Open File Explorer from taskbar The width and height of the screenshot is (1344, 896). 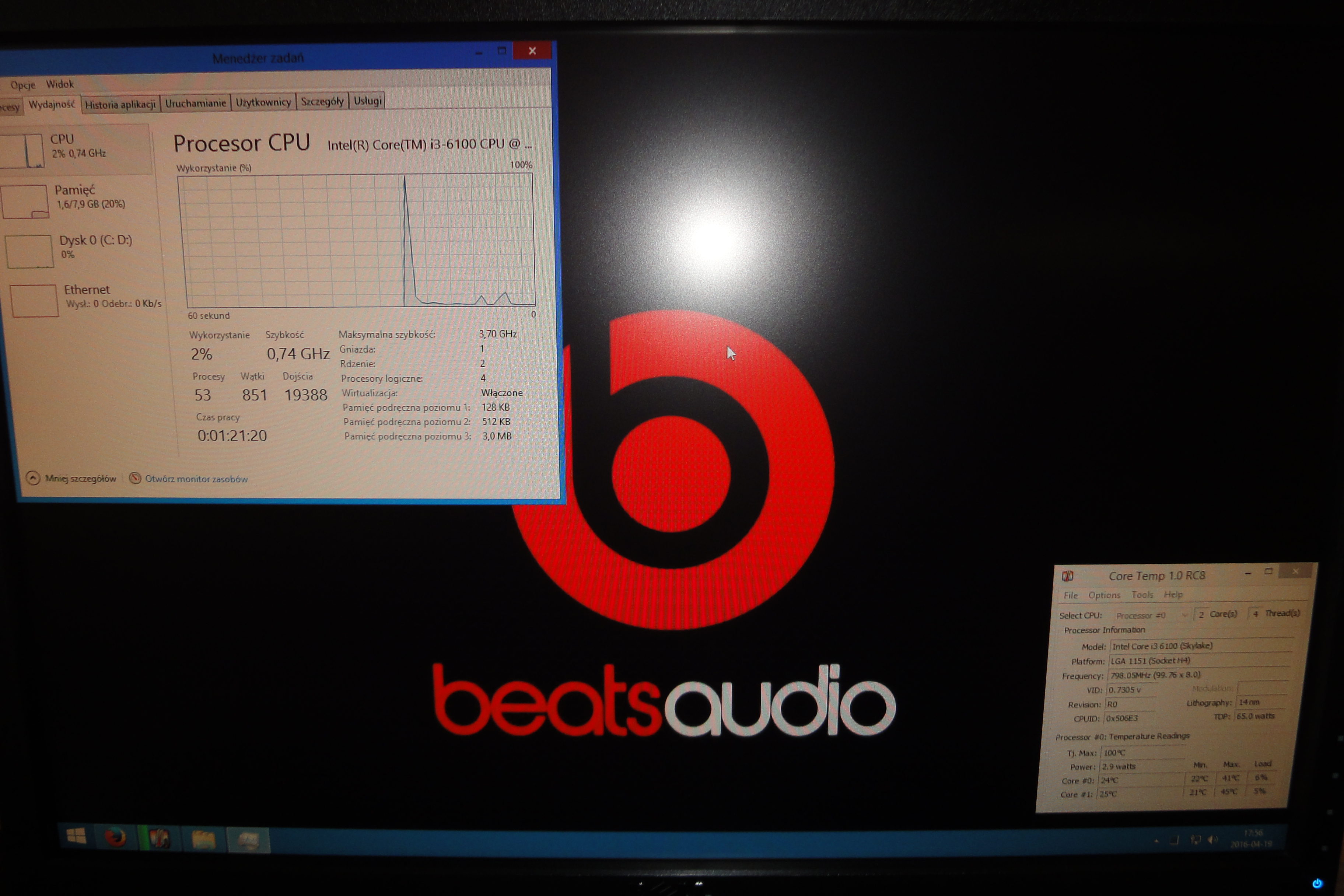point(203,840)
